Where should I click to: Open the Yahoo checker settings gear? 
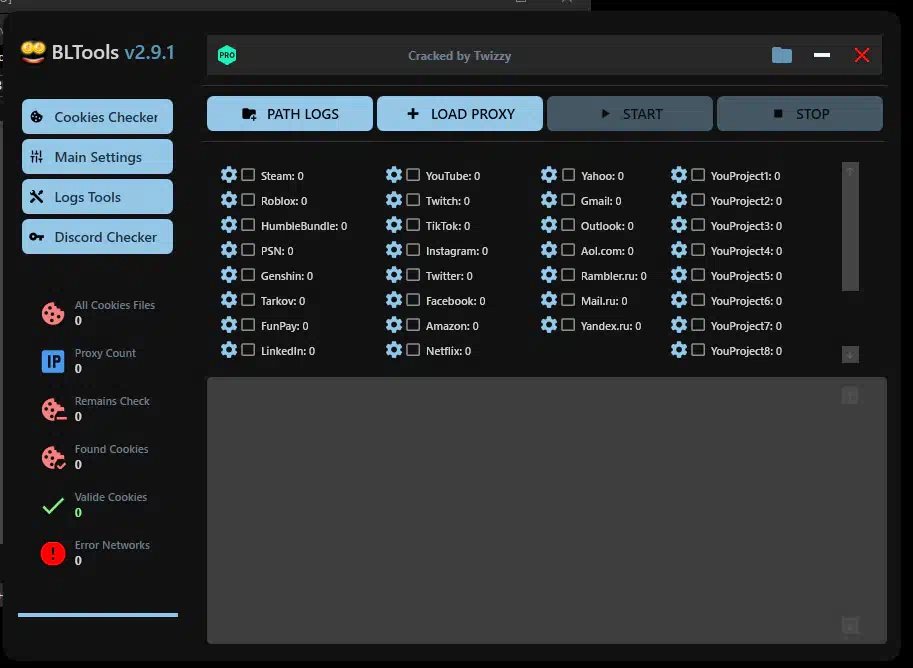tap(549, 174)
